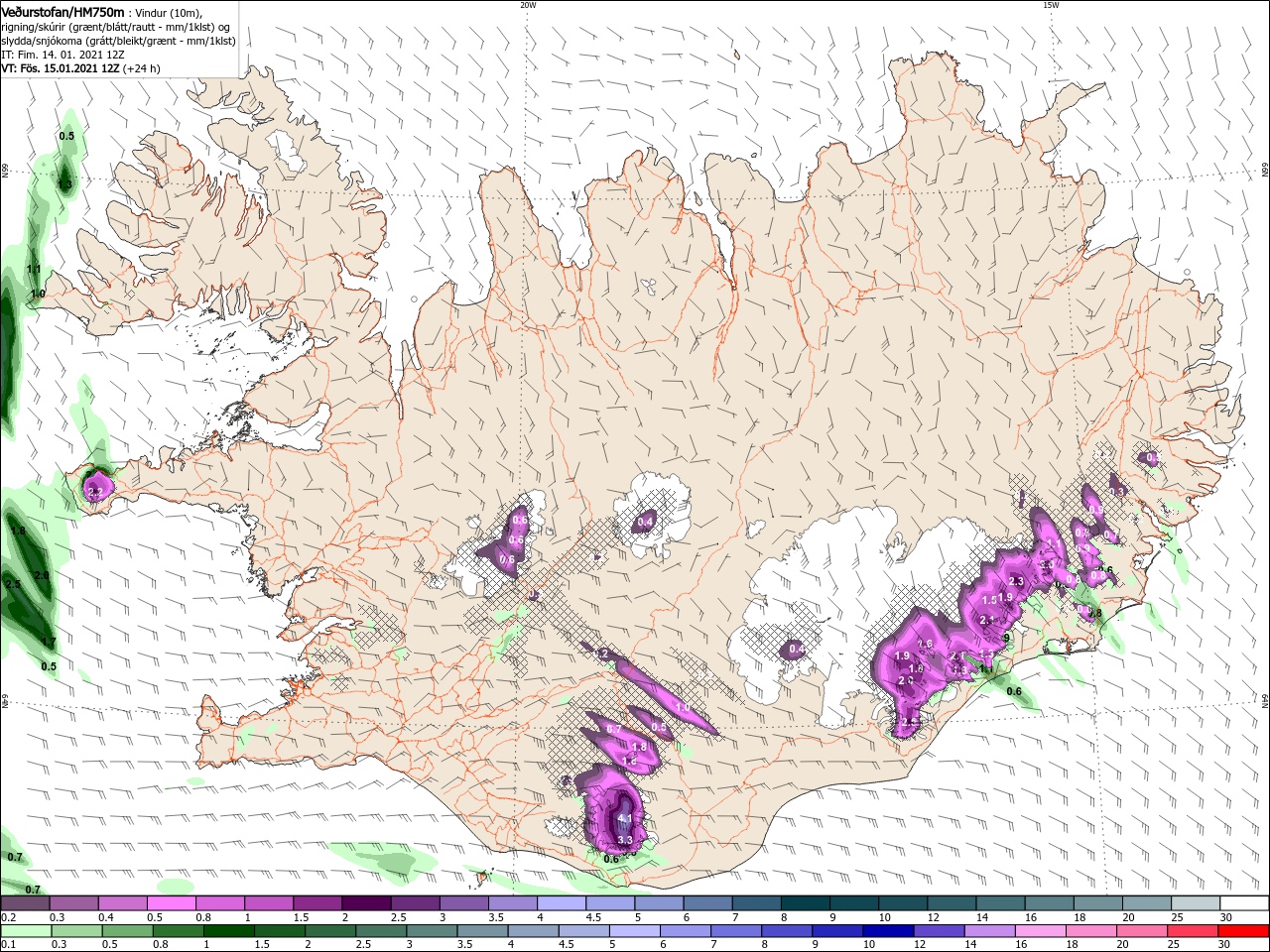Click the 2.0 rain value off the west coast
This screenshot has height=952, width=1270.
pos(42,575)
